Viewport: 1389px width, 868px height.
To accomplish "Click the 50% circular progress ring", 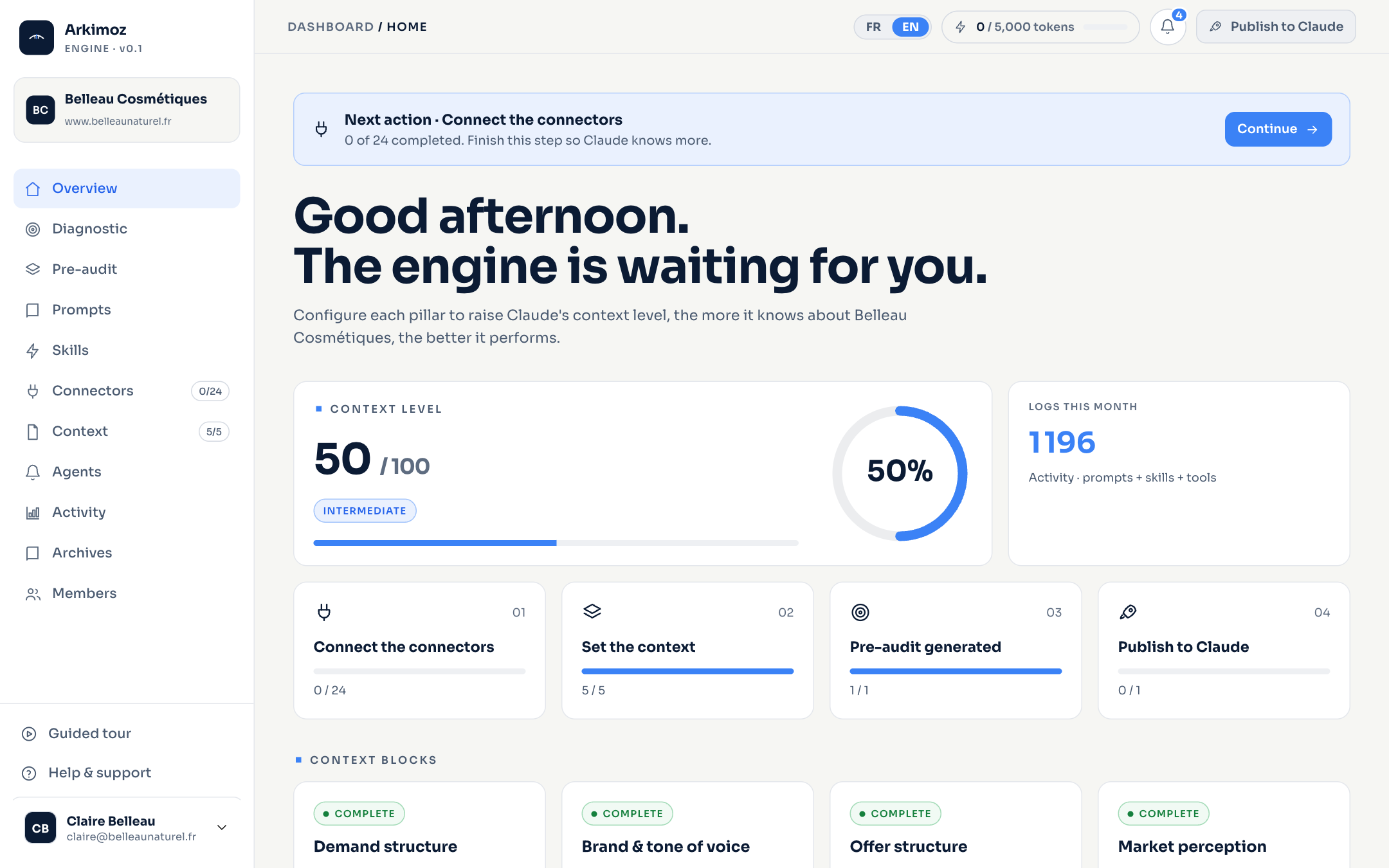I will point(900,473).
